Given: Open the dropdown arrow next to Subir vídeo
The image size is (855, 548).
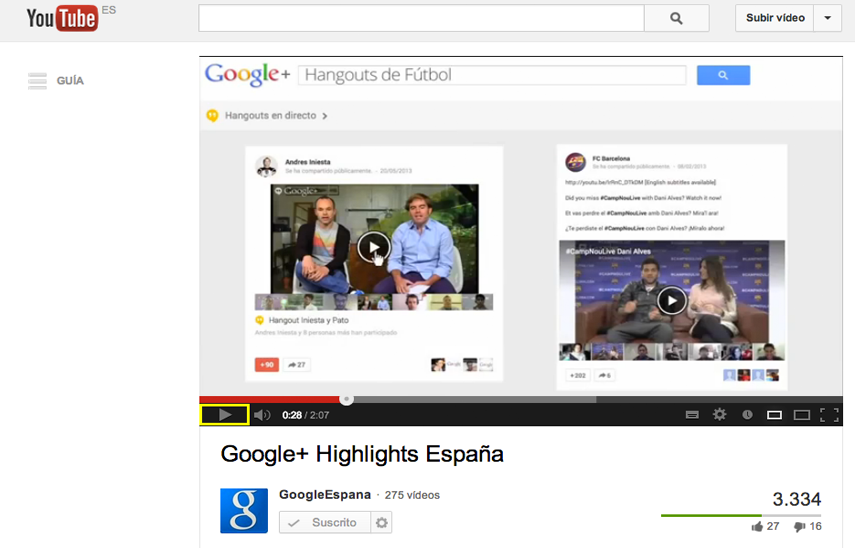Looking at the screenshot, I should [x=828, y=18].
